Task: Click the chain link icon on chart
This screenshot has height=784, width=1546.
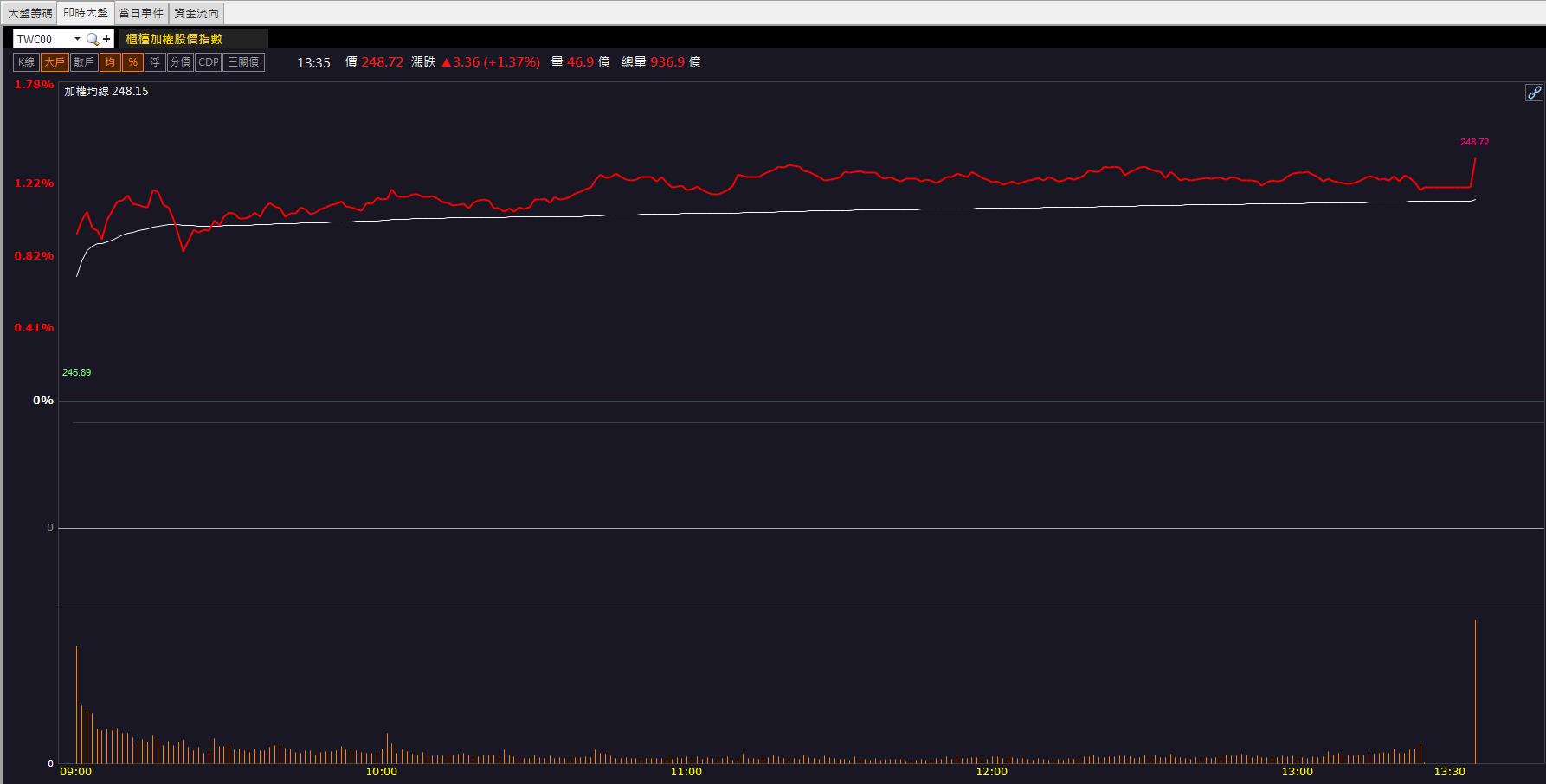Action: pyautogui.click(x=1534, y=93)
